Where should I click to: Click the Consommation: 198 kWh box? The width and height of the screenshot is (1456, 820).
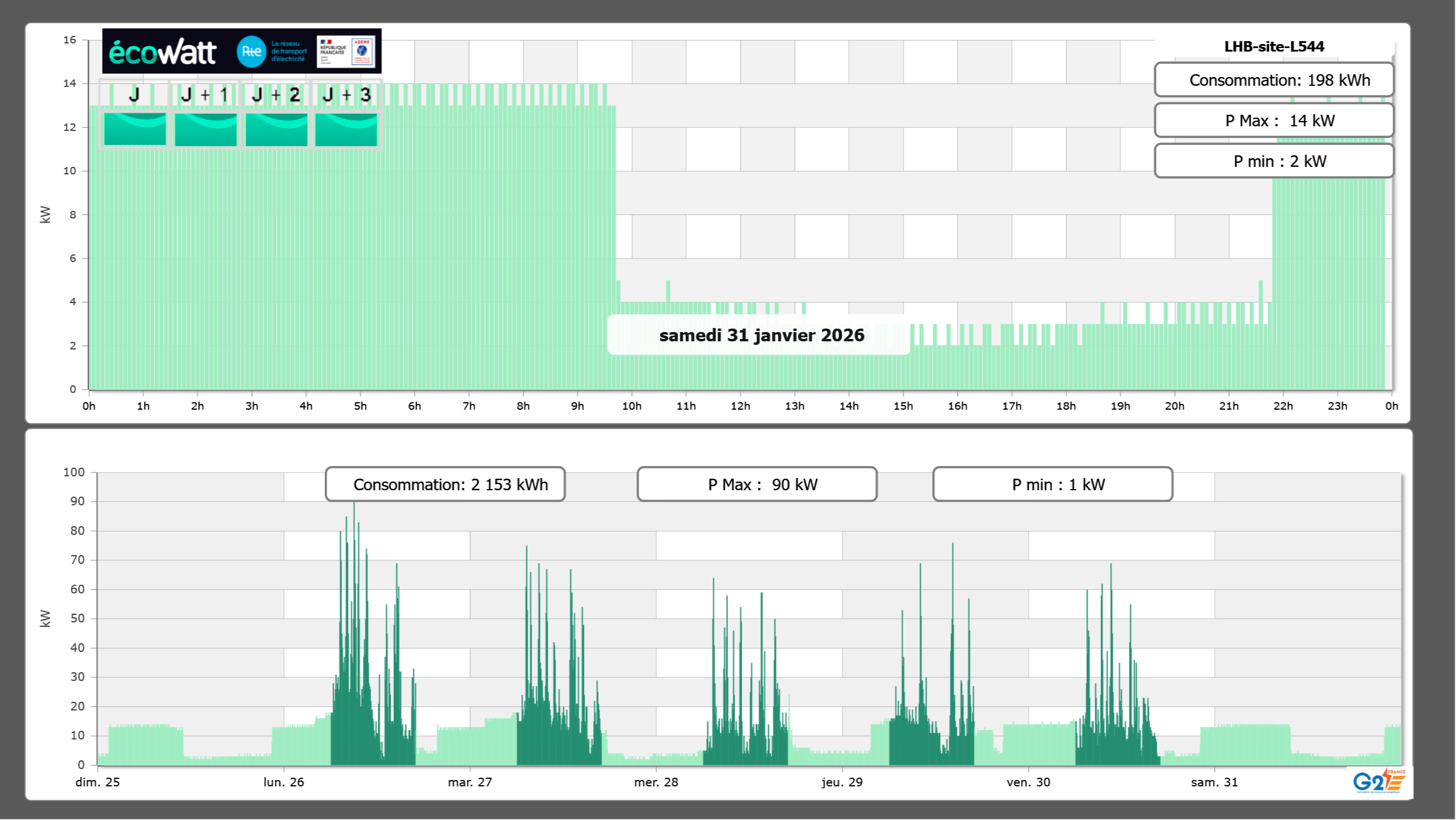pos(1273,80)
